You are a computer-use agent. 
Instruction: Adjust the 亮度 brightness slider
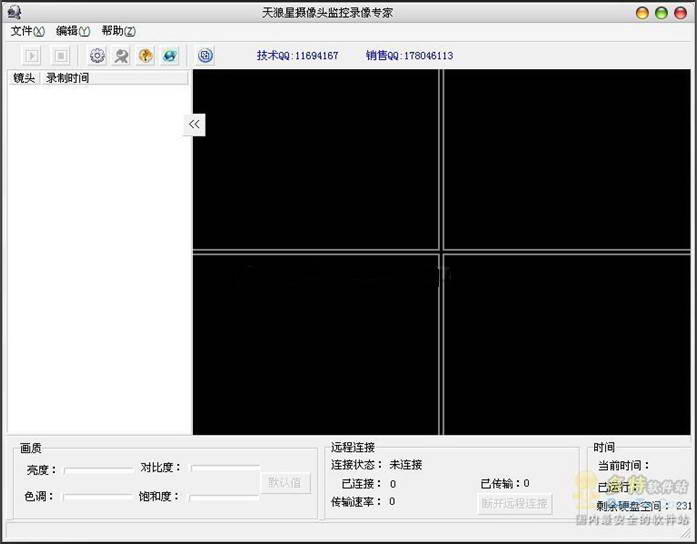pyautogui.click(x=98, y=468)
